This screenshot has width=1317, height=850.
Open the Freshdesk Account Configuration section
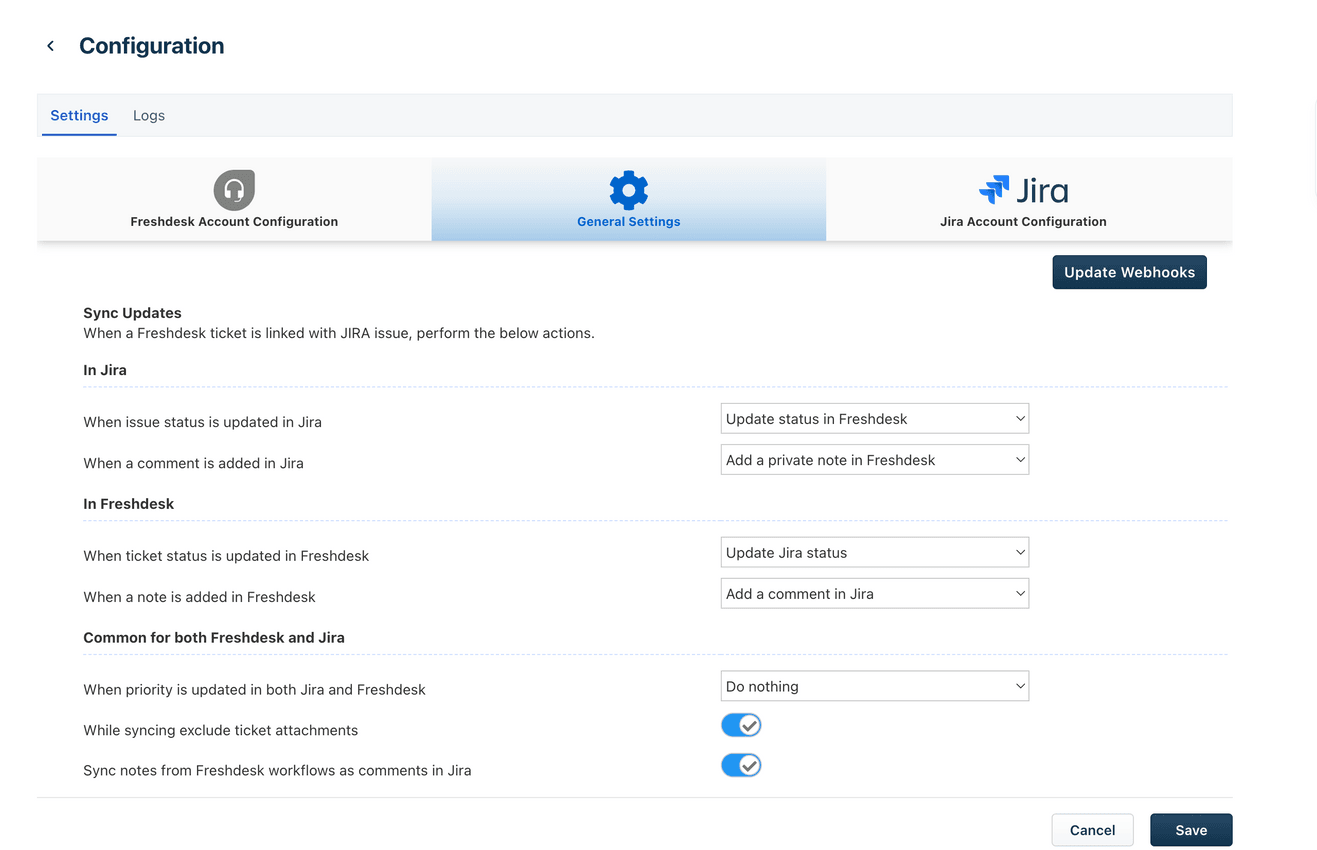click(x=233, y=221)
